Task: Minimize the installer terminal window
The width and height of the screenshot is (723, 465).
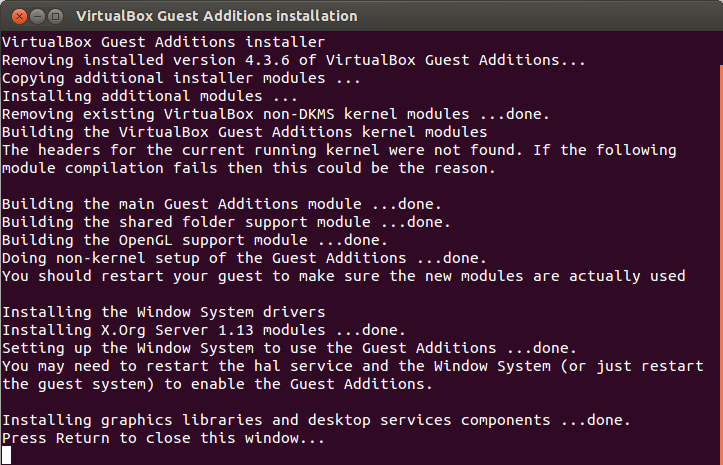Action: (x=35, y=16)
